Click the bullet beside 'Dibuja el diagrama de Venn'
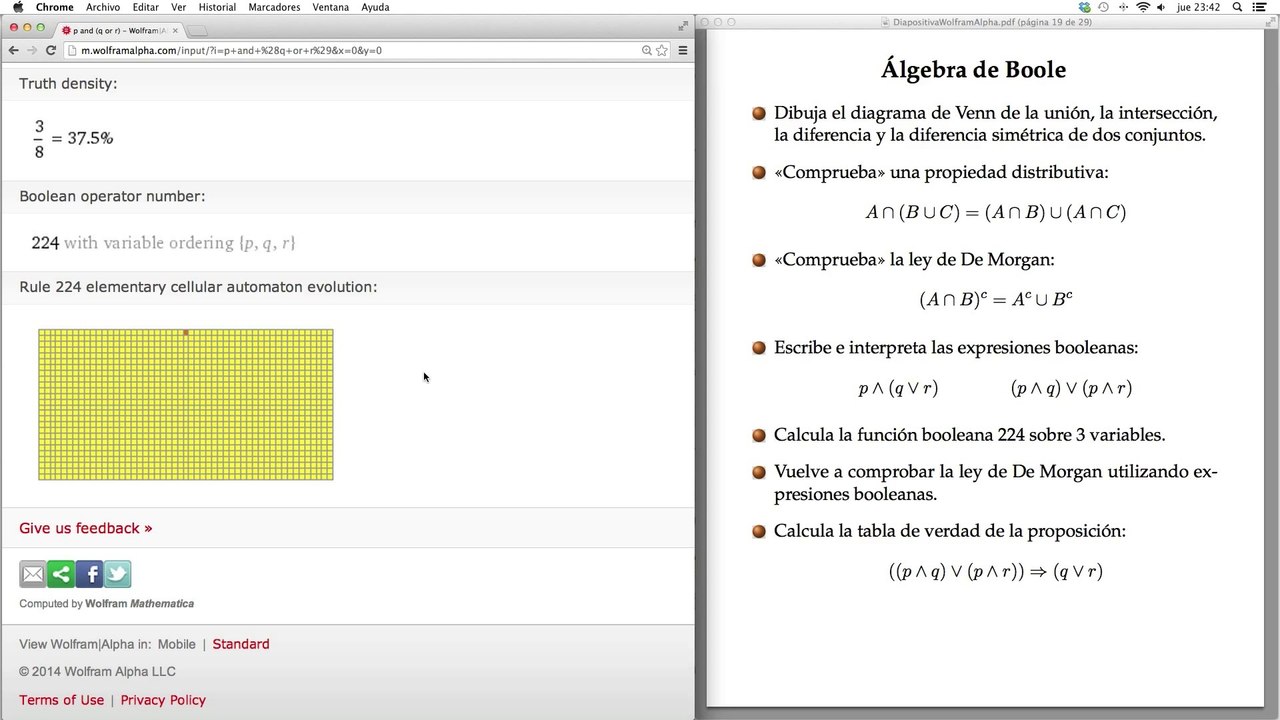Screen dimensions: 1280x720 point(759,114)
